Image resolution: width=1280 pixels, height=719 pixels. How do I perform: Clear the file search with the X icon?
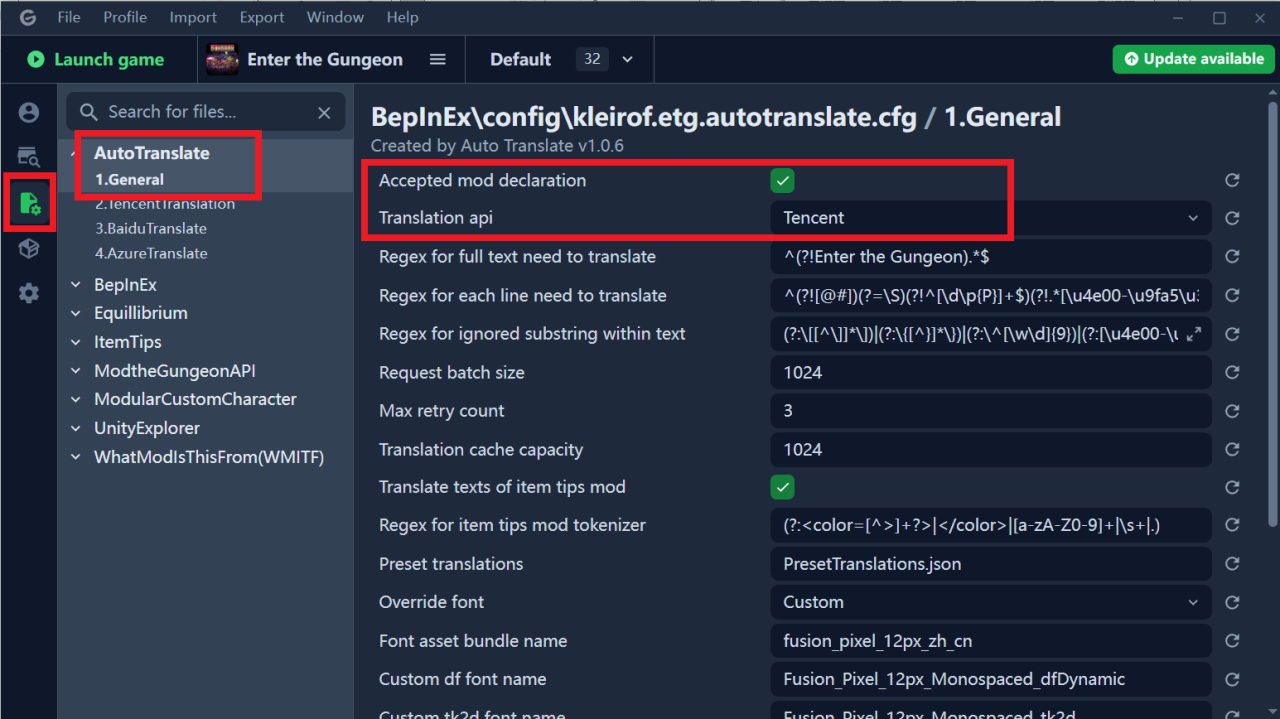click(324, 113)
